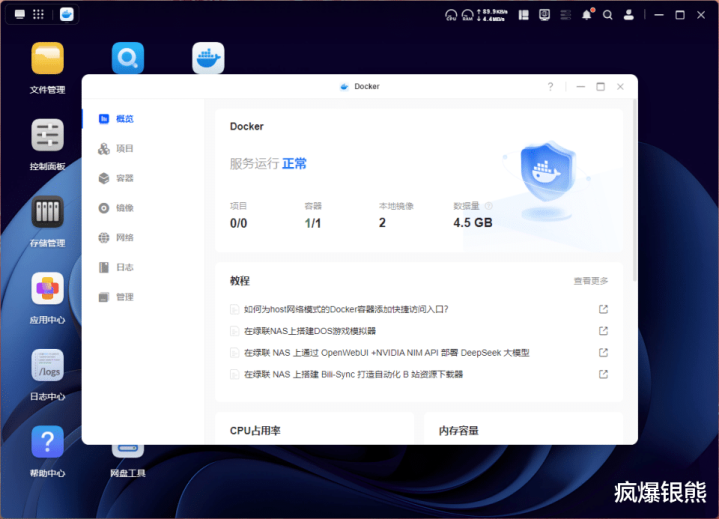The image size is (719, 519).
Task: Open Docker help via the question mark icon
Action: pyautogui.click(x=550, y=87)
